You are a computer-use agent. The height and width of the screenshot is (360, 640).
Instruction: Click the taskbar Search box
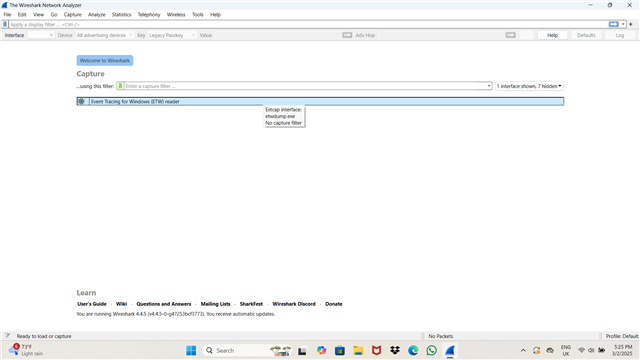[x=247, y=351]
